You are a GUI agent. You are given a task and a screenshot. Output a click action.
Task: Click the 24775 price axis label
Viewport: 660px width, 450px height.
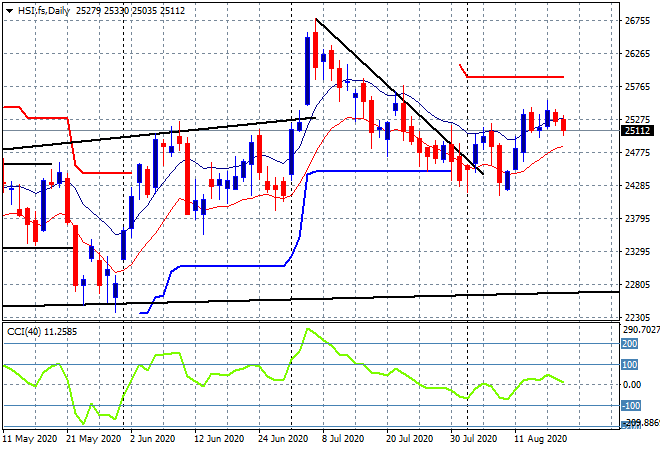637,152
